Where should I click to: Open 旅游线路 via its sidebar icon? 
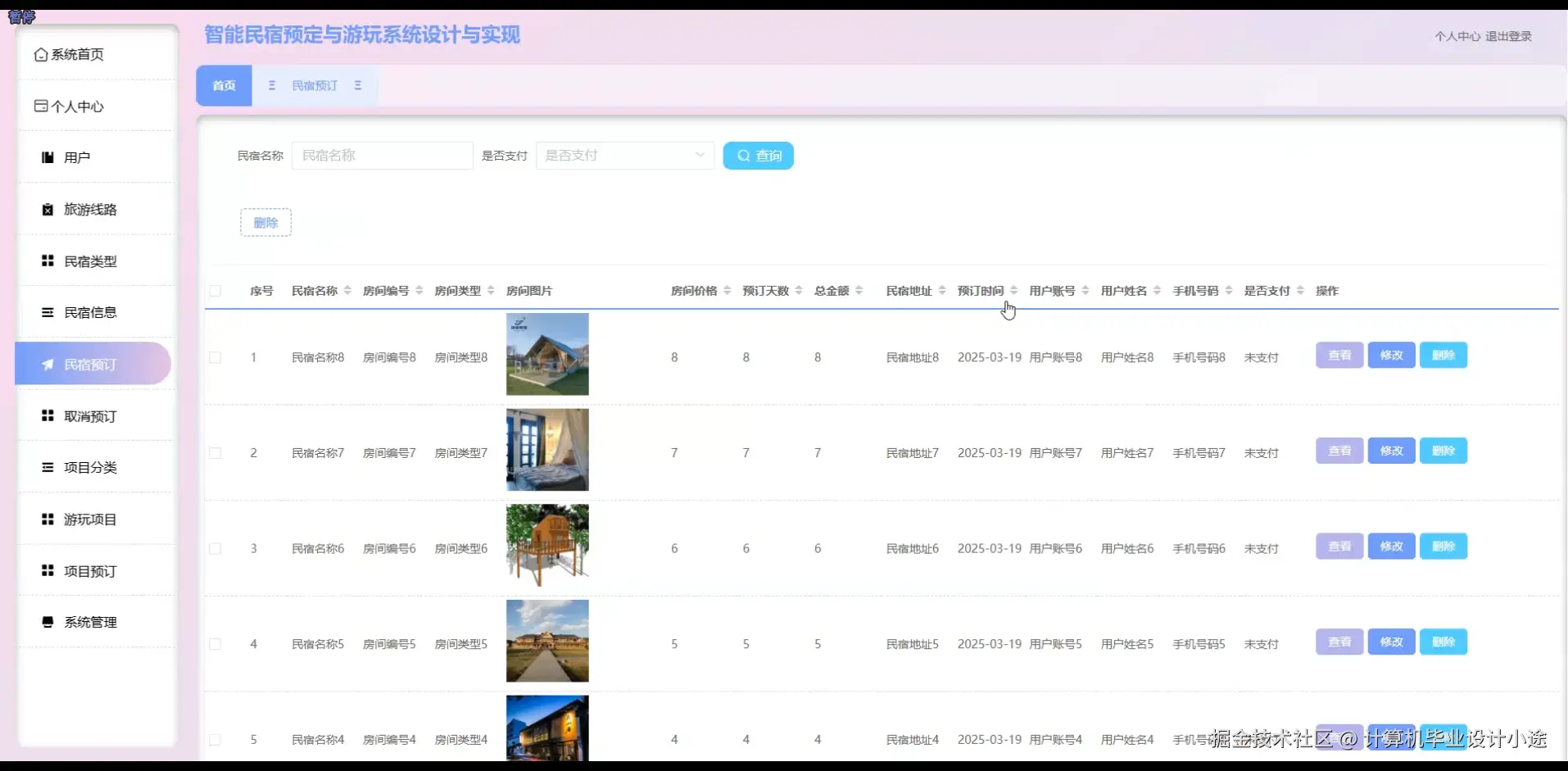point(47,209)
